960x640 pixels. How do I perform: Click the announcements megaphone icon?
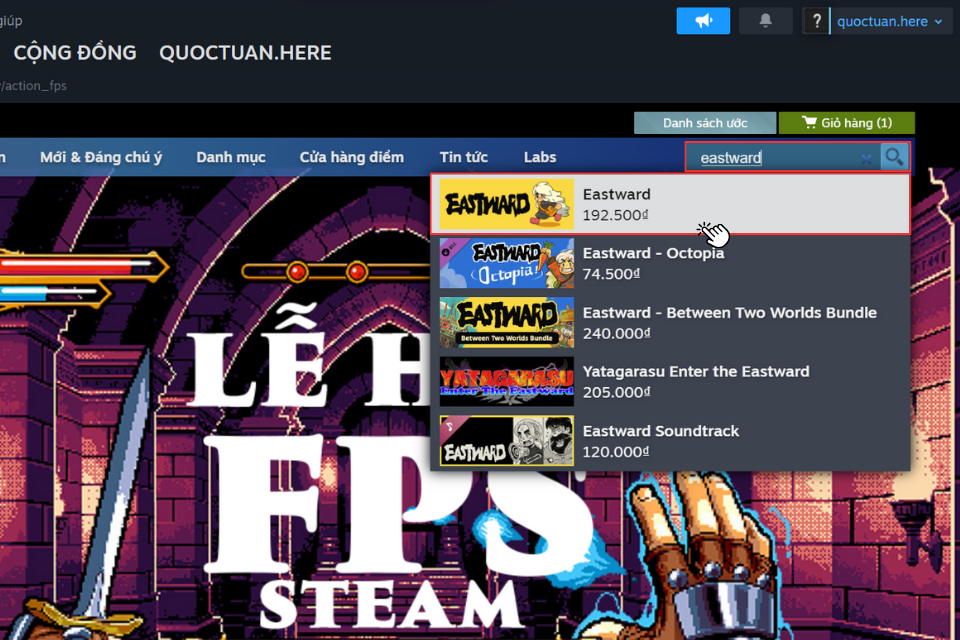703,21
